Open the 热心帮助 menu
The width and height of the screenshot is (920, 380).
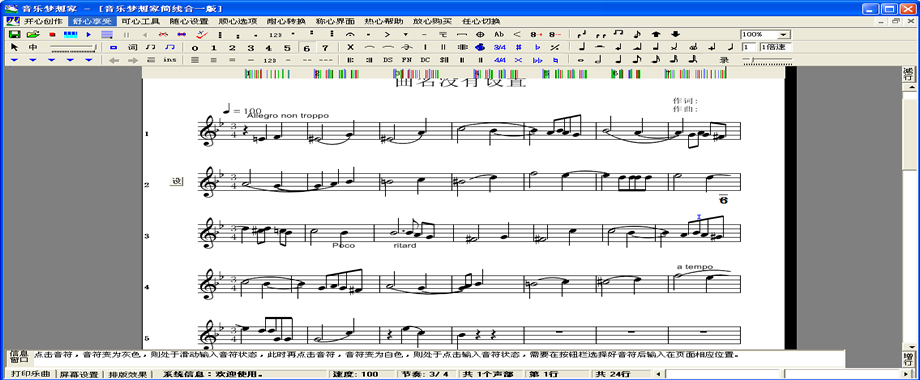tap(384, 21)
